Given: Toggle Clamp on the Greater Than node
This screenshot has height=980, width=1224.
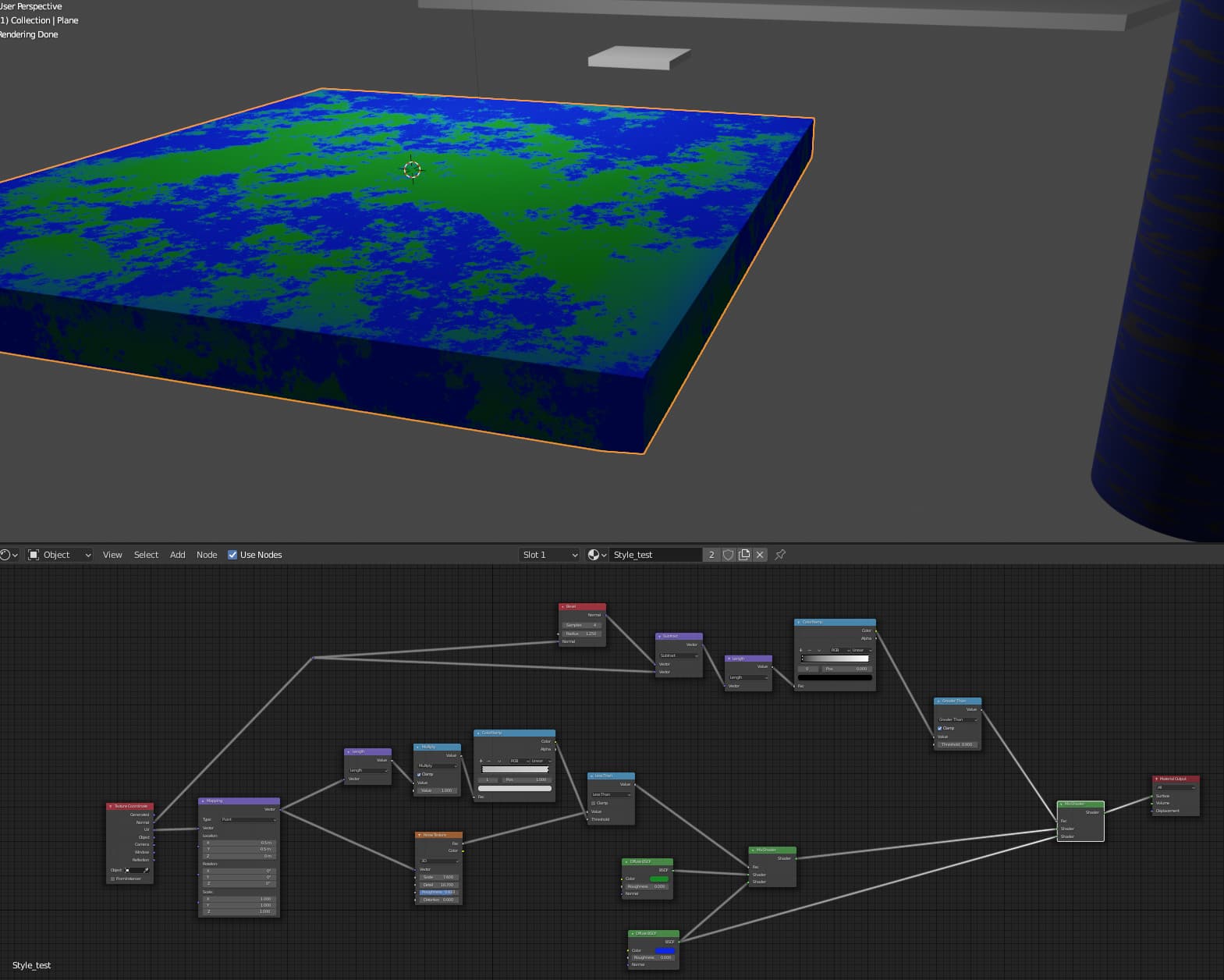Looking at the screenshot, I should click(x=940, y=728).
